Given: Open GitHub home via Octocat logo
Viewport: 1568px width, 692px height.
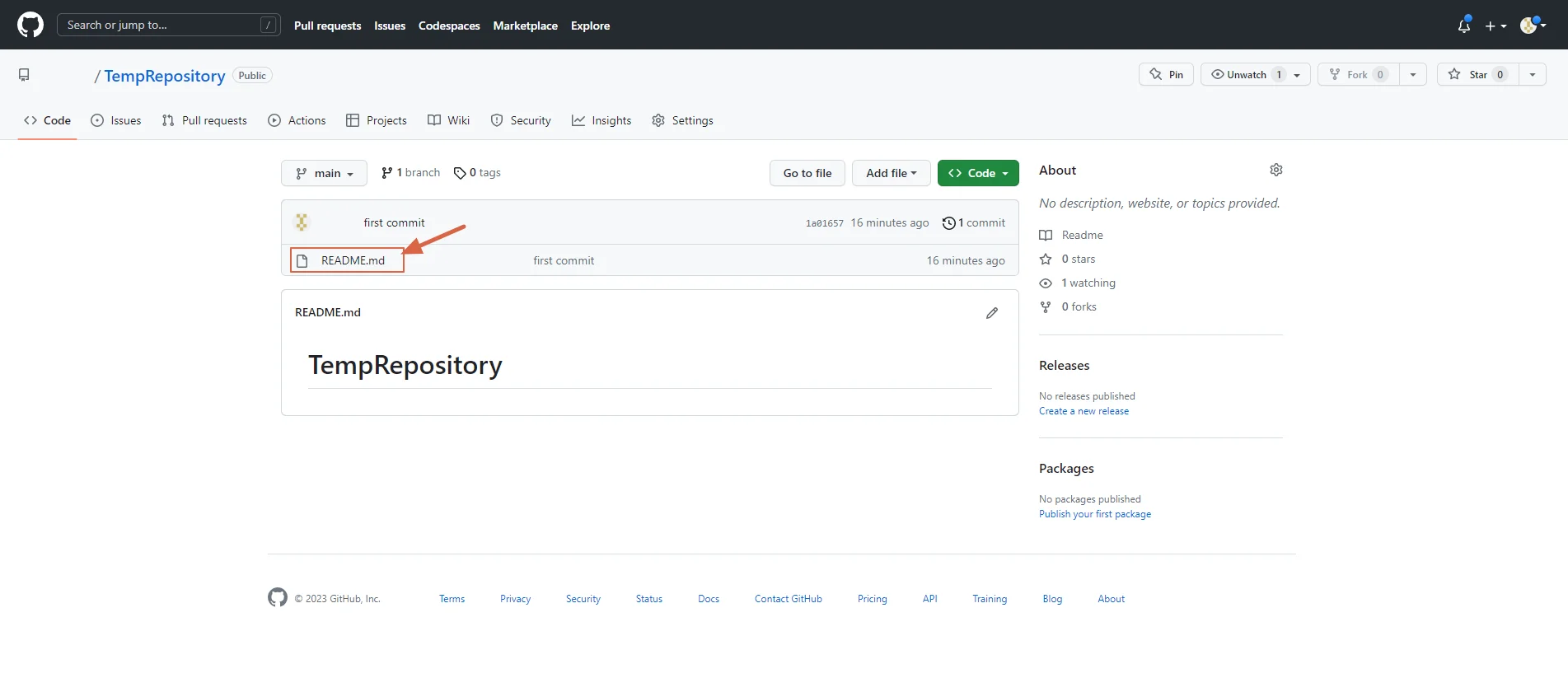Looking at the screenshot, I should pyautogui.click(x=30, y=25).
